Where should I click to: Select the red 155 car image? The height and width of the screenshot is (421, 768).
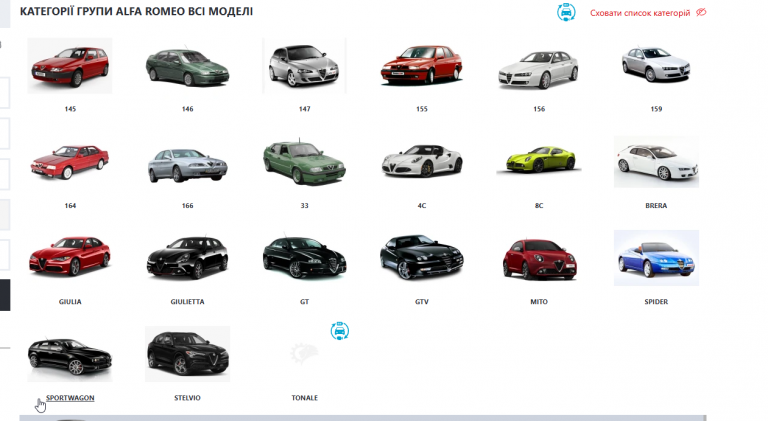tap(421, 66)
